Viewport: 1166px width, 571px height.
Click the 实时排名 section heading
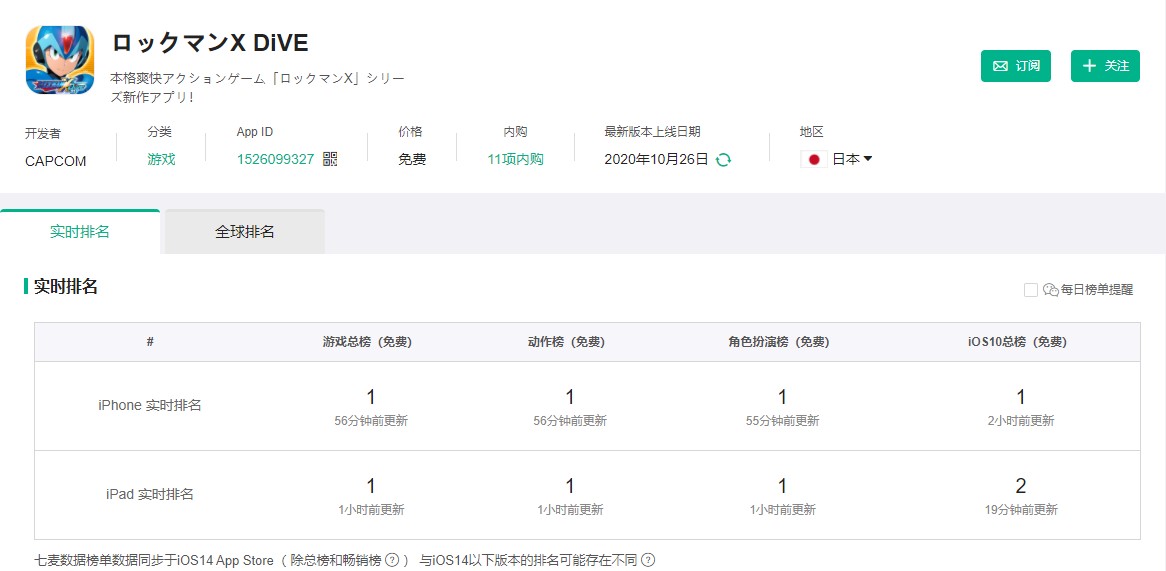pos(66,287)
